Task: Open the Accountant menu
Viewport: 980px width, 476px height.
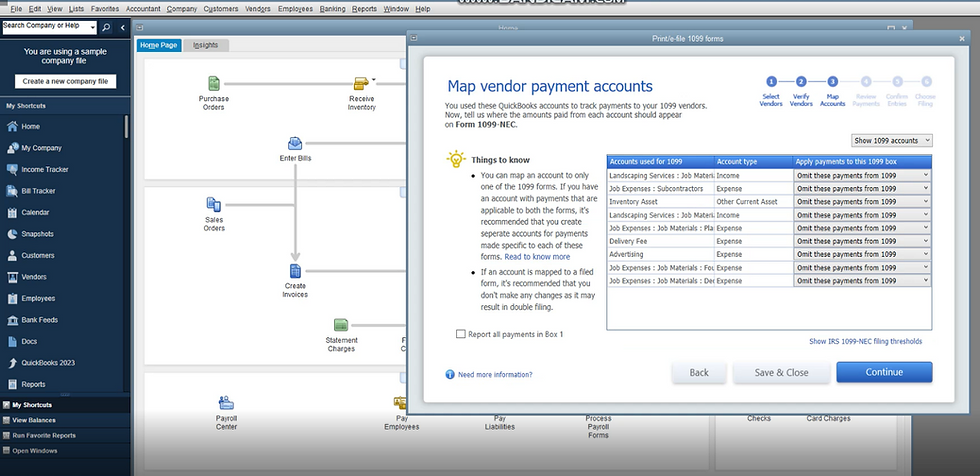Action: pos(143,9)
